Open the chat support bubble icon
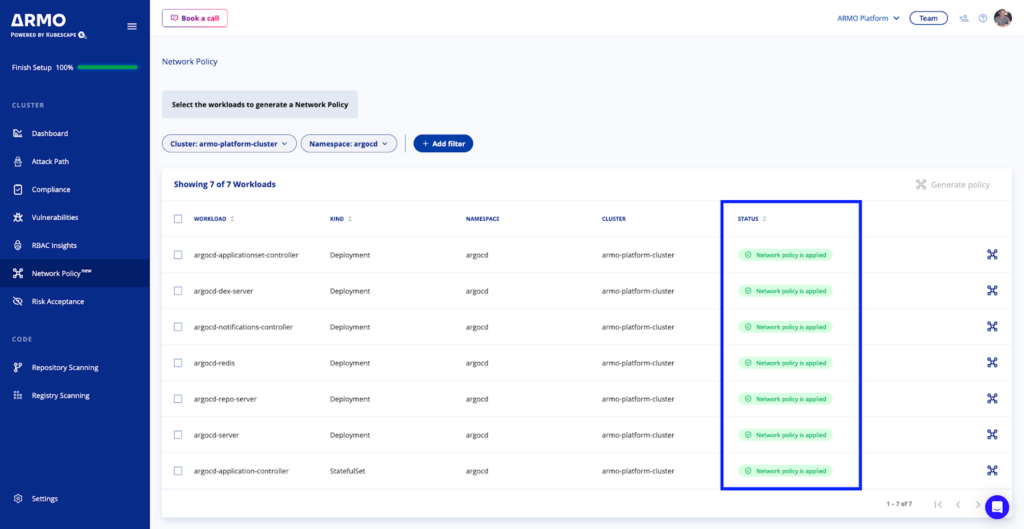 pyautogui.click(x=997, y=506)
